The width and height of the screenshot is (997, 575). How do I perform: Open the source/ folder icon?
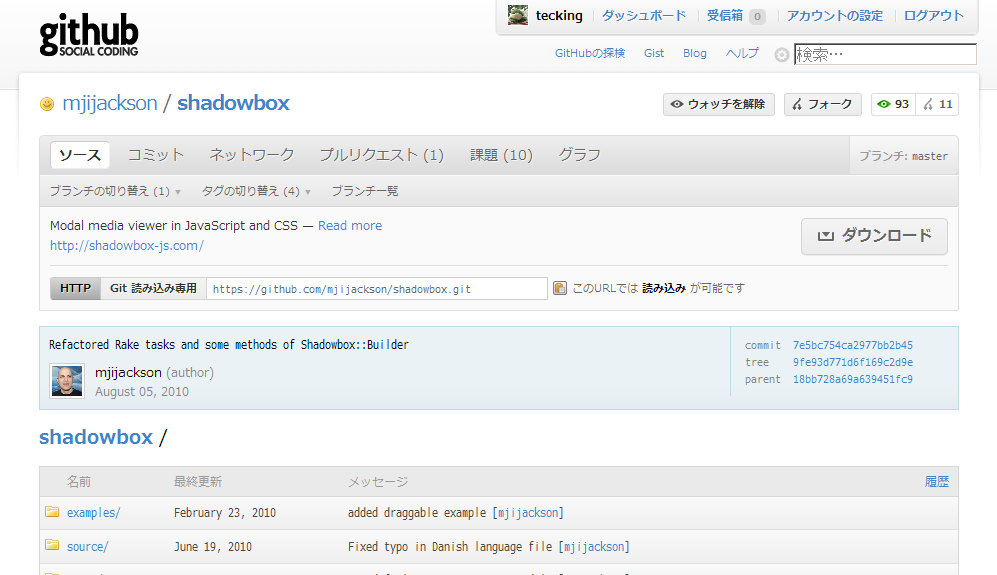[52, 546]
